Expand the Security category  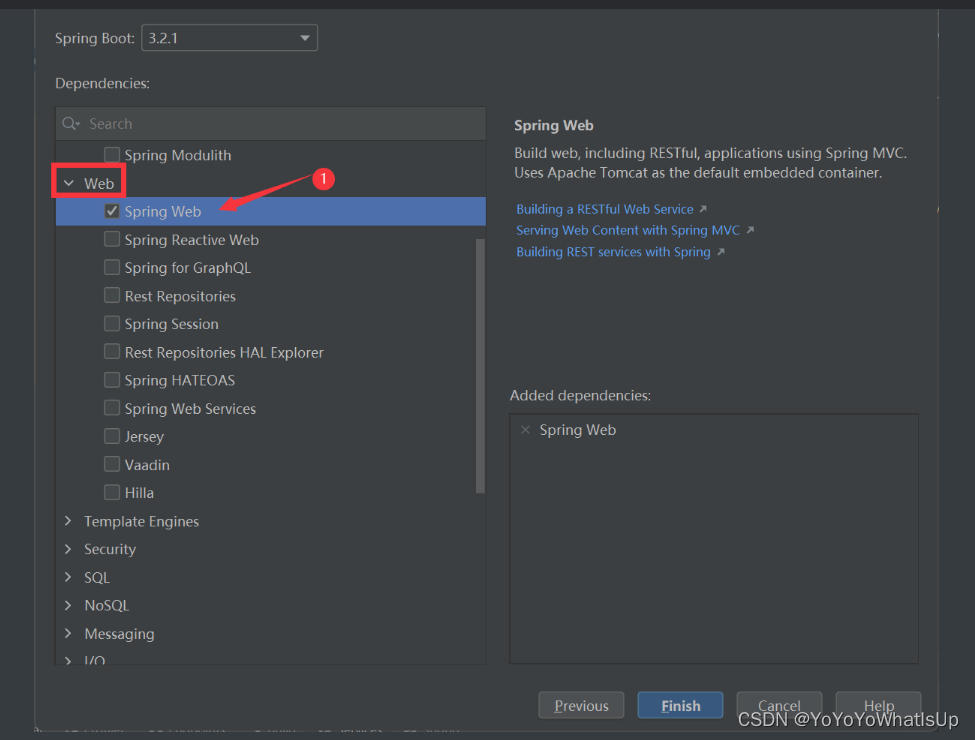(68, 549)
